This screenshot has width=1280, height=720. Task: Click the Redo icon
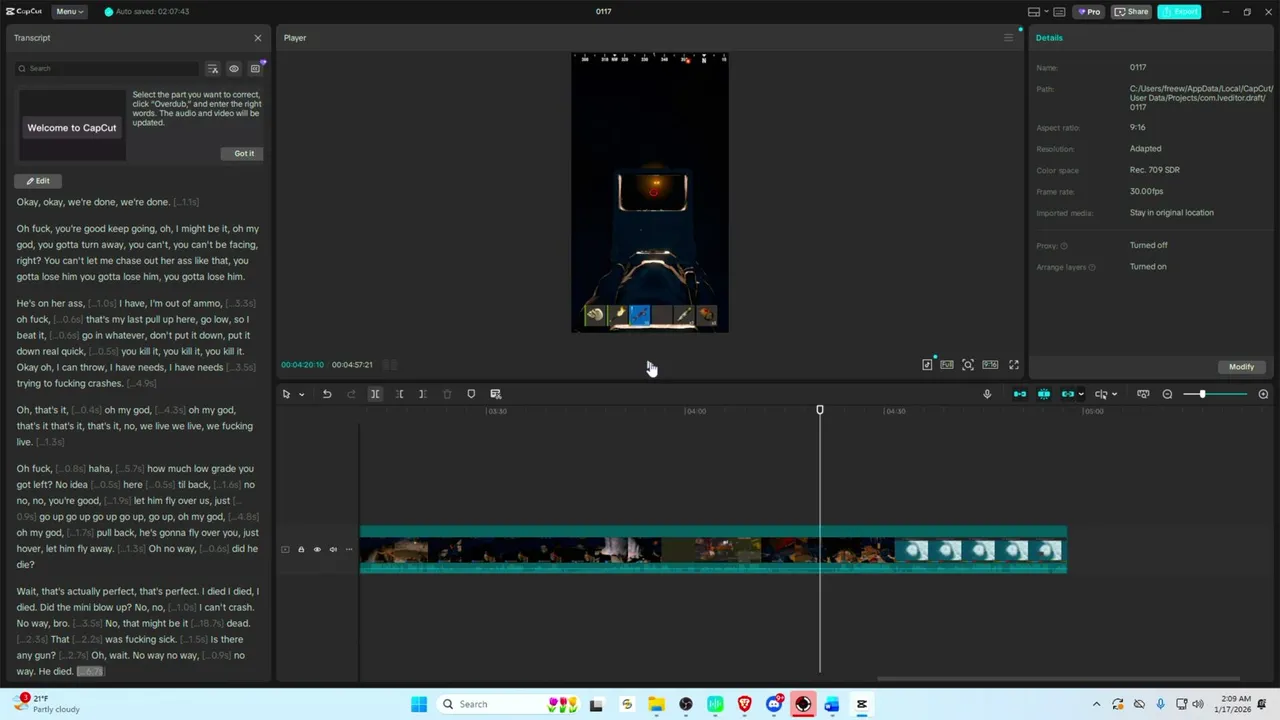[351, 394]
